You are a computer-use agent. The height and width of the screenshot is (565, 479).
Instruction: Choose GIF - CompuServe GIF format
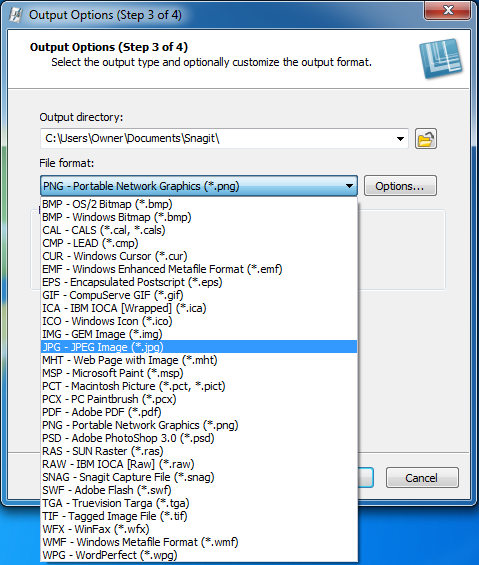(199, 295)
